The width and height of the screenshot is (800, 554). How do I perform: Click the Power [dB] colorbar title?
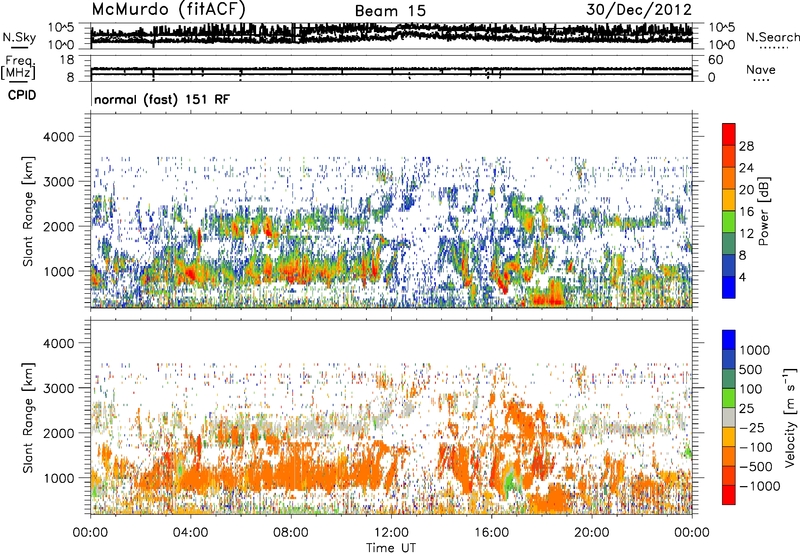point(764,211)
